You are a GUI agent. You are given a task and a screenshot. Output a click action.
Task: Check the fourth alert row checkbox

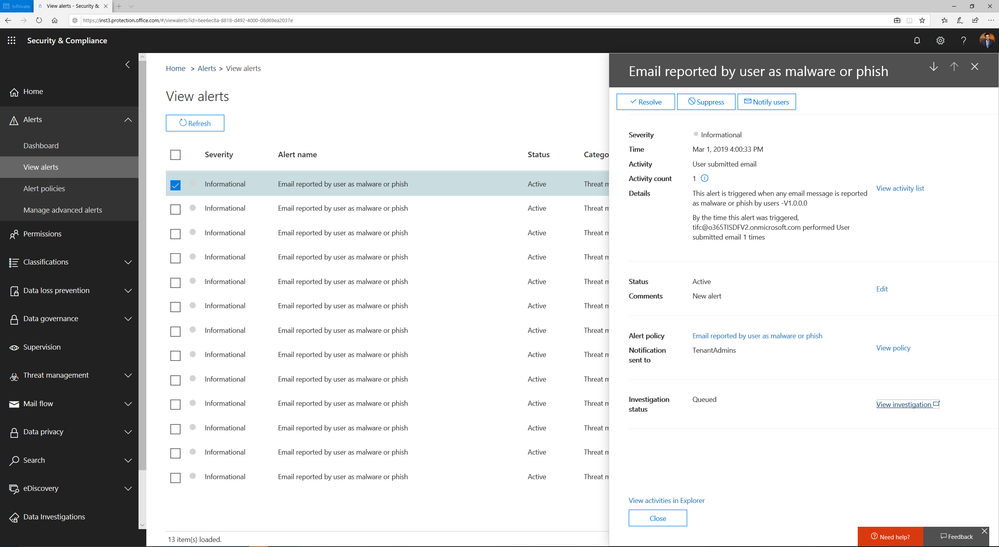(x=175, y=258)
